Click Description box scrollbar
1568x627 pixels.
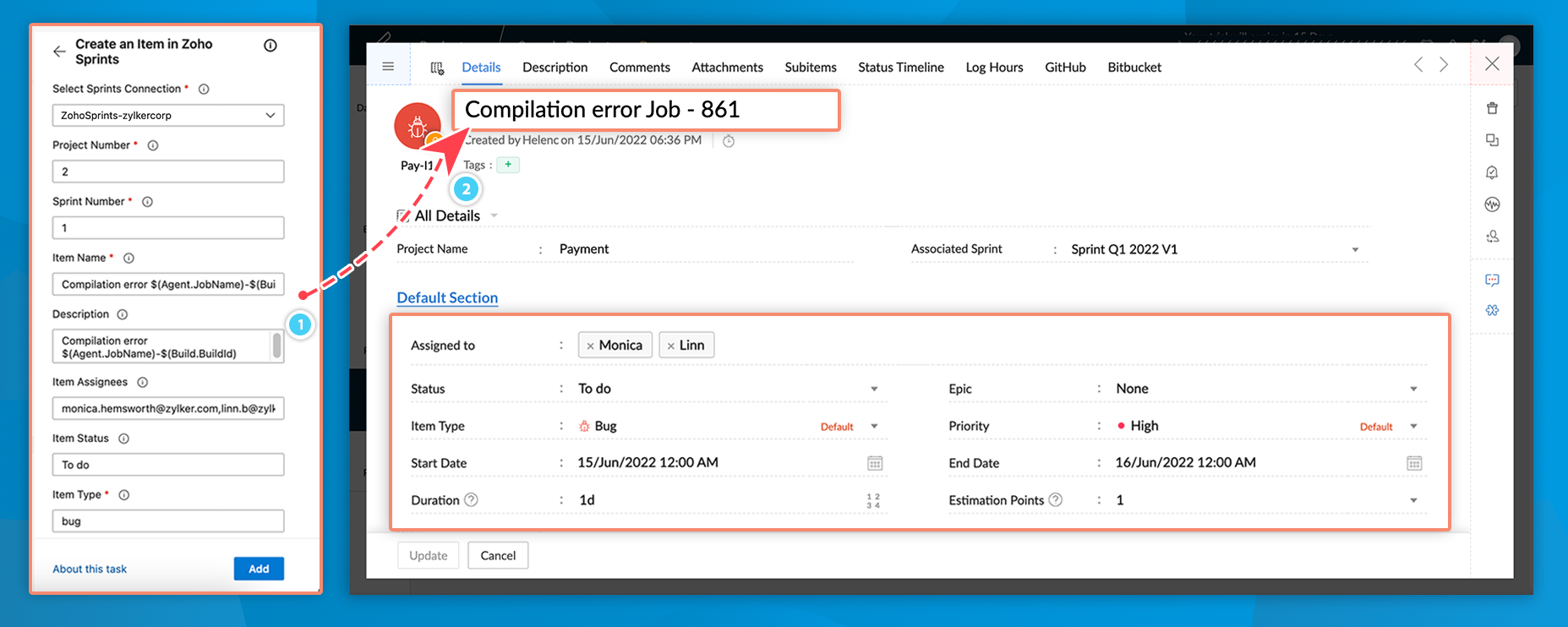276,346
